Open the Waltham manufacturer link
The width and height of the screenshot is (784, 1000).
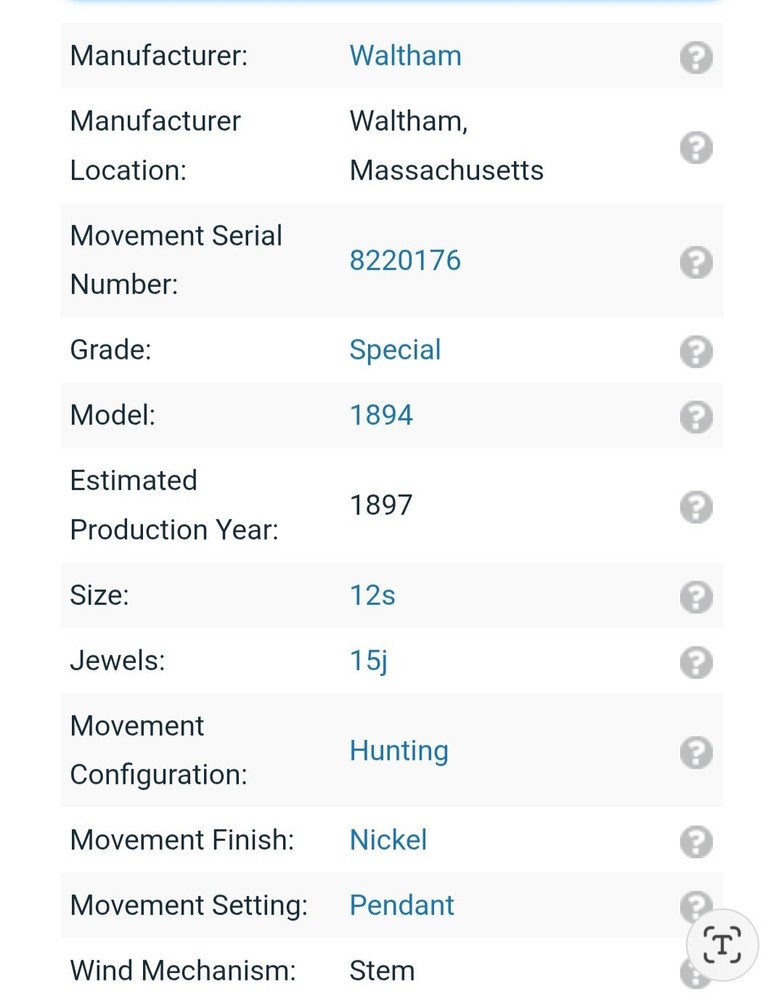[405, 56]
